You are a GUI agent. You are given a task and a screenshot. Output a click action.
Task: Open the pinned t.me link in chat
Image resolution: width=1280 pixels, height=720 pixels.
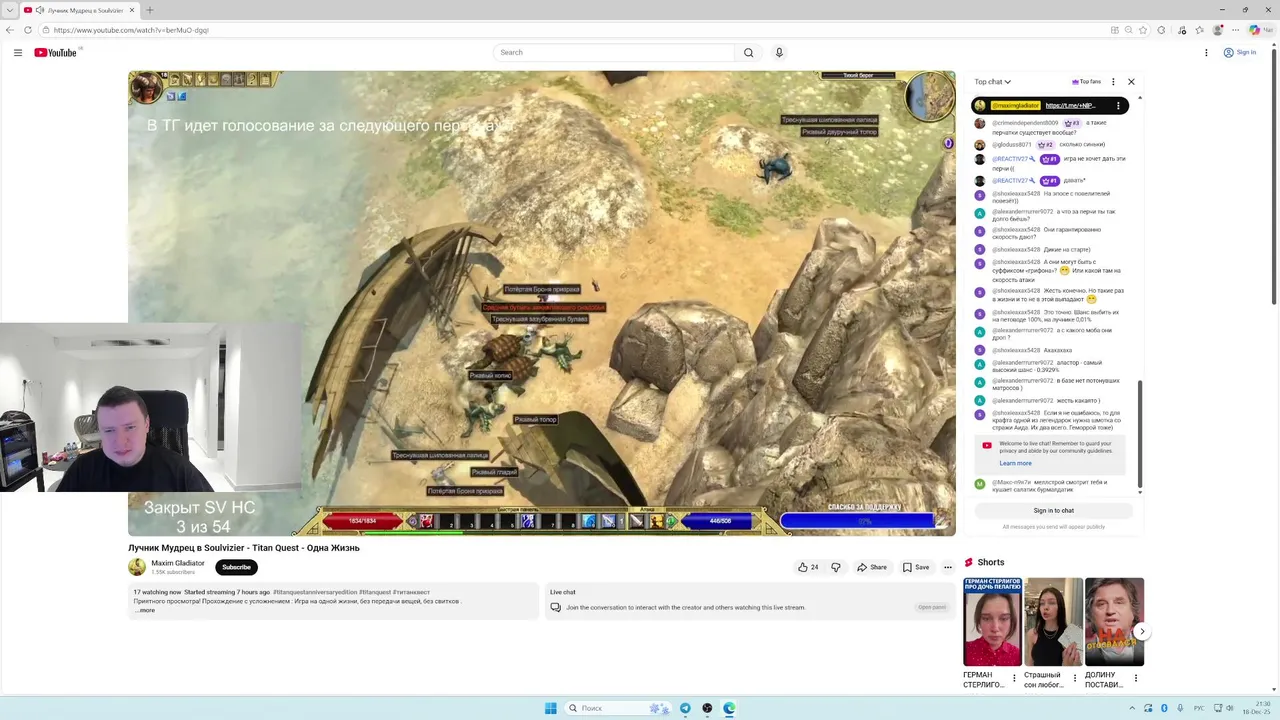(x=1070, y=105)
